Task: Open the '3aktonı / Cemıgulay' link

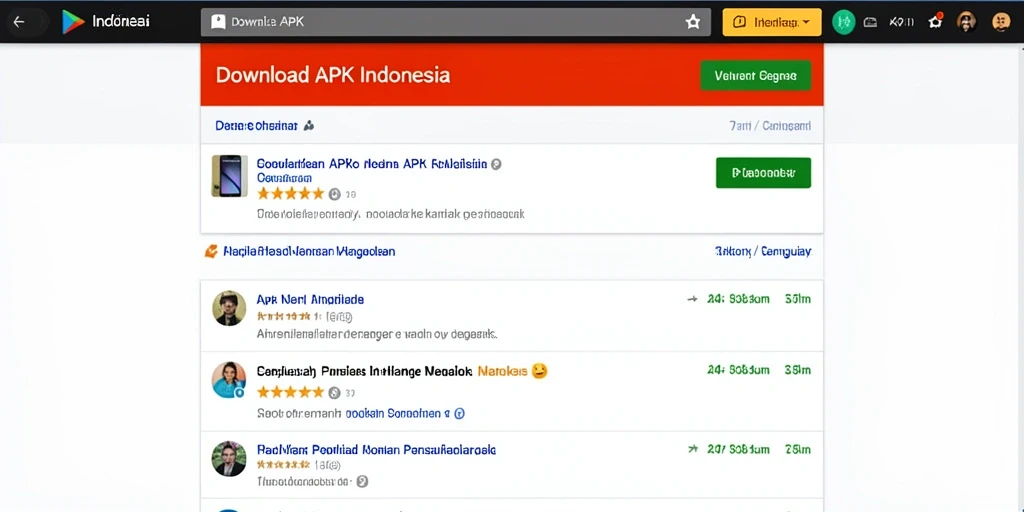Action: (763, 251)
